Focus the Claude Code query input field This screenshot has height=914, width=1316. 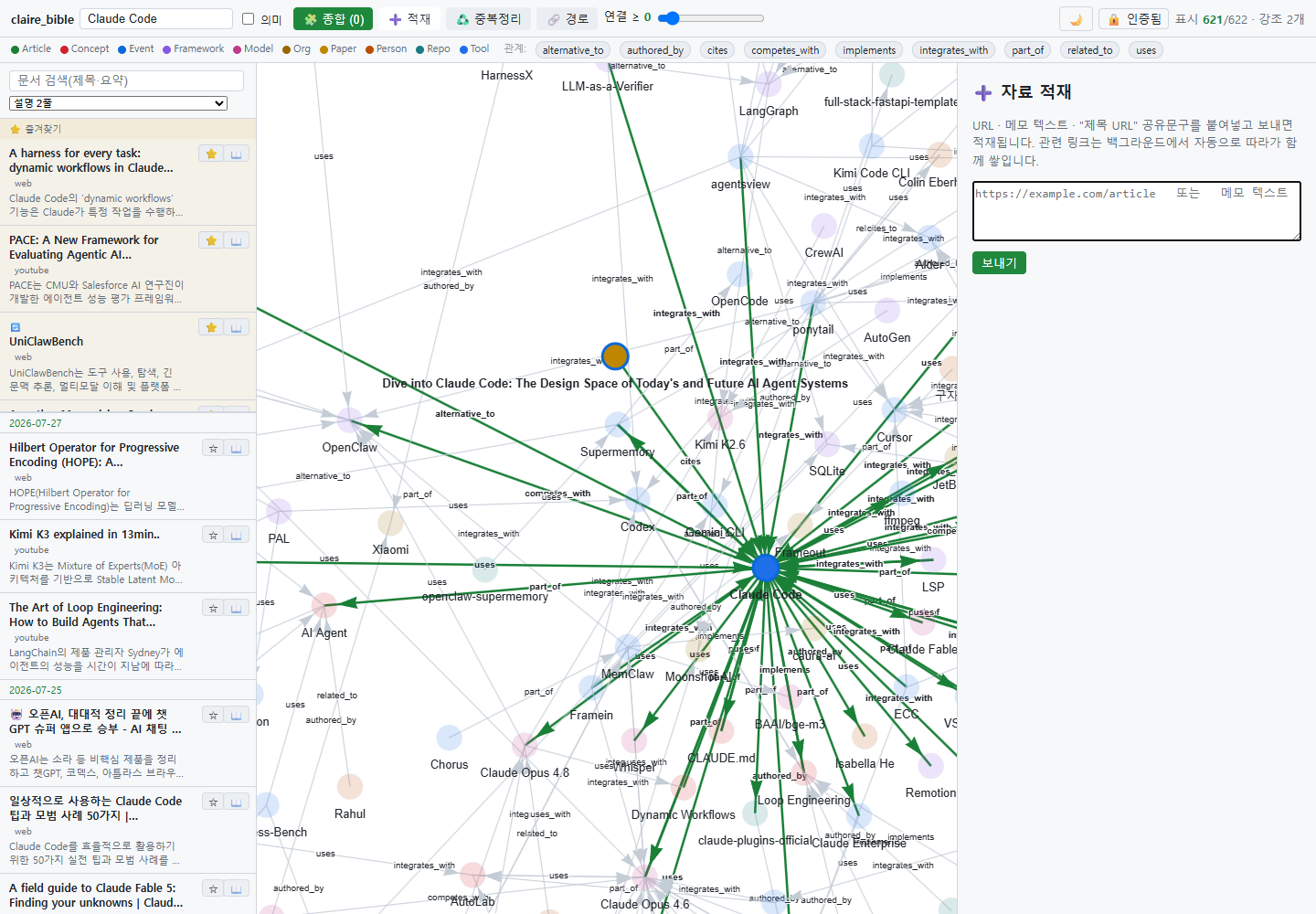(156, 18)
